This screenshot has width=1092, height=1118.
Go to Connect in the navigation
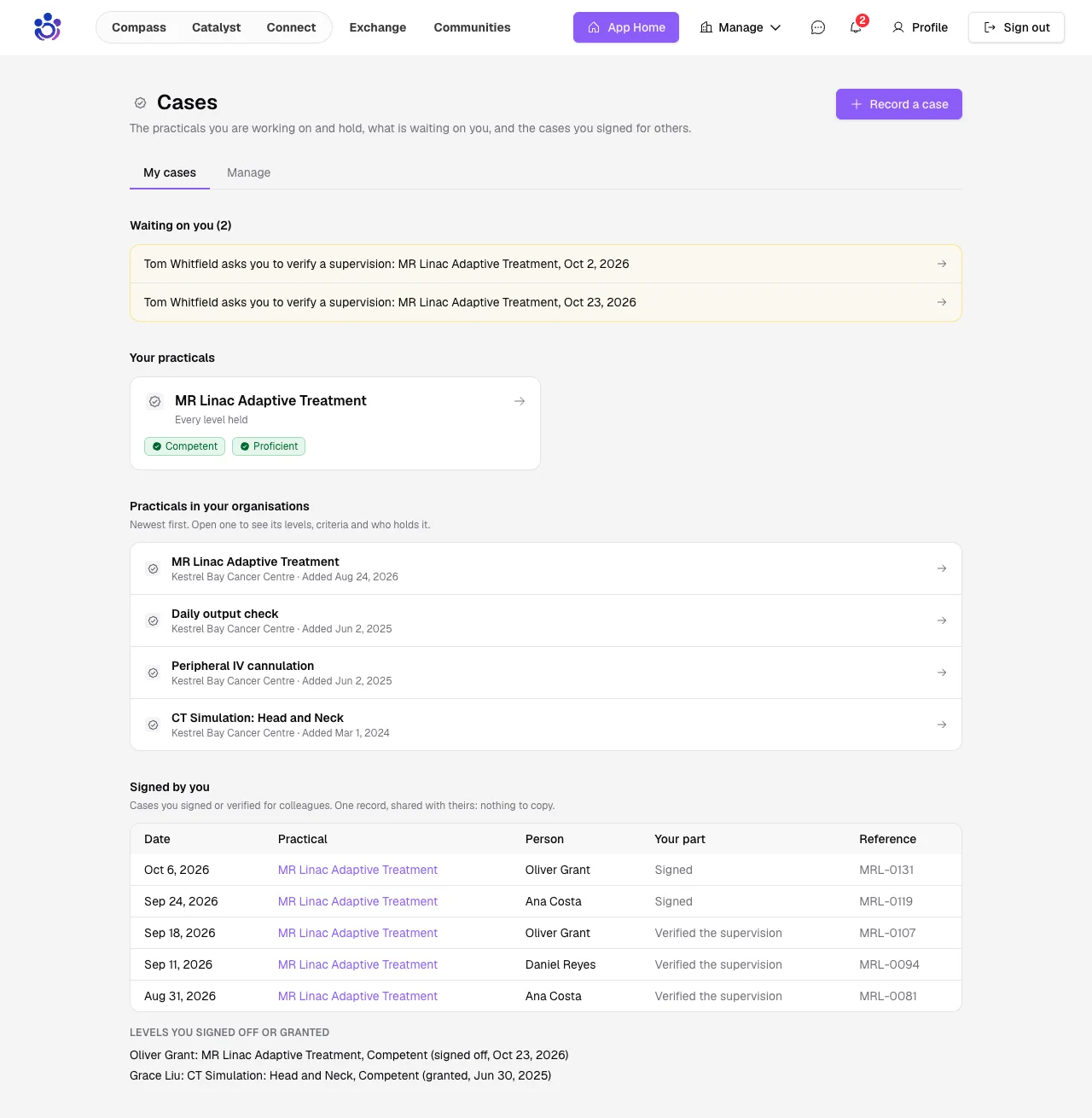[x=291, y=27]
